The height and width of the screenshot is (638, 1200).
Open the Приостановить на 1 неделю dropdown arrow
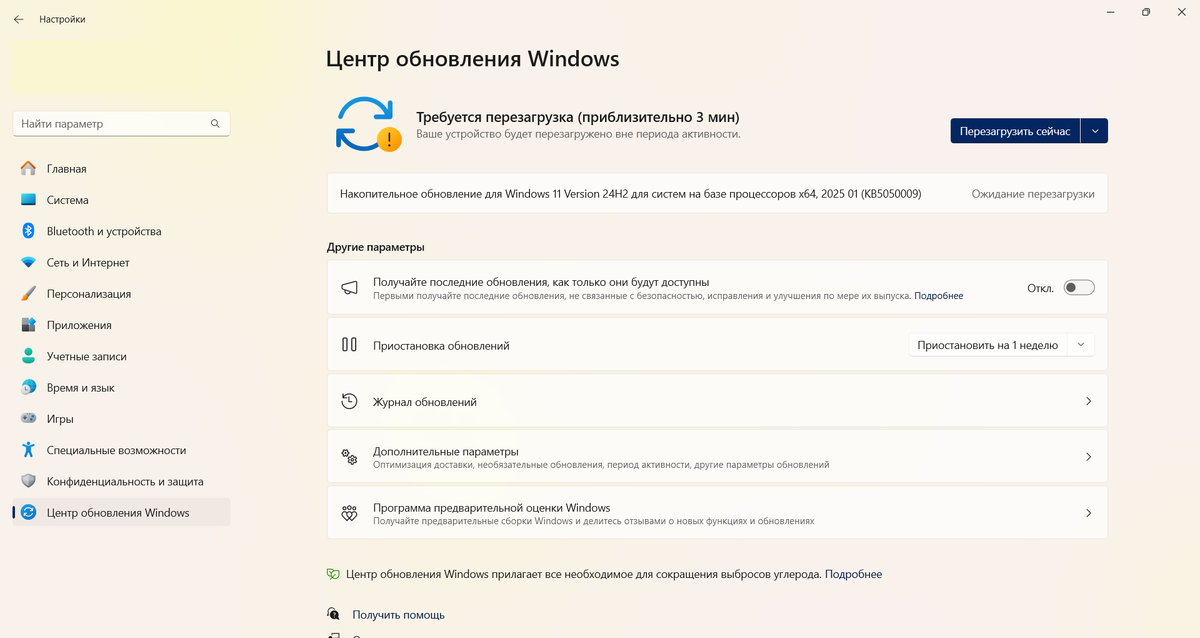pos(1081,345)
